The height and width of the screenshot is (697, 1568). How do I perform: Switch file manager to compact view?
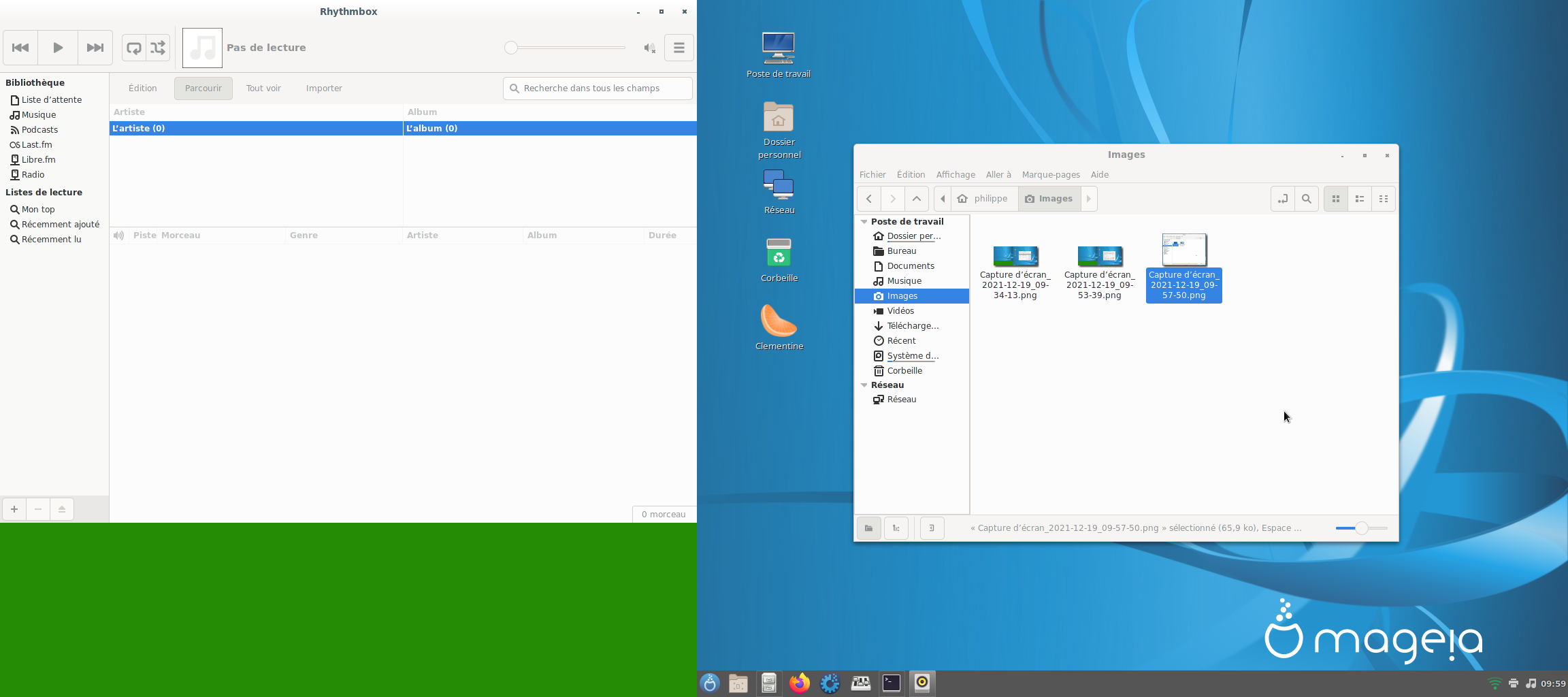click(x=1384, y=199)
